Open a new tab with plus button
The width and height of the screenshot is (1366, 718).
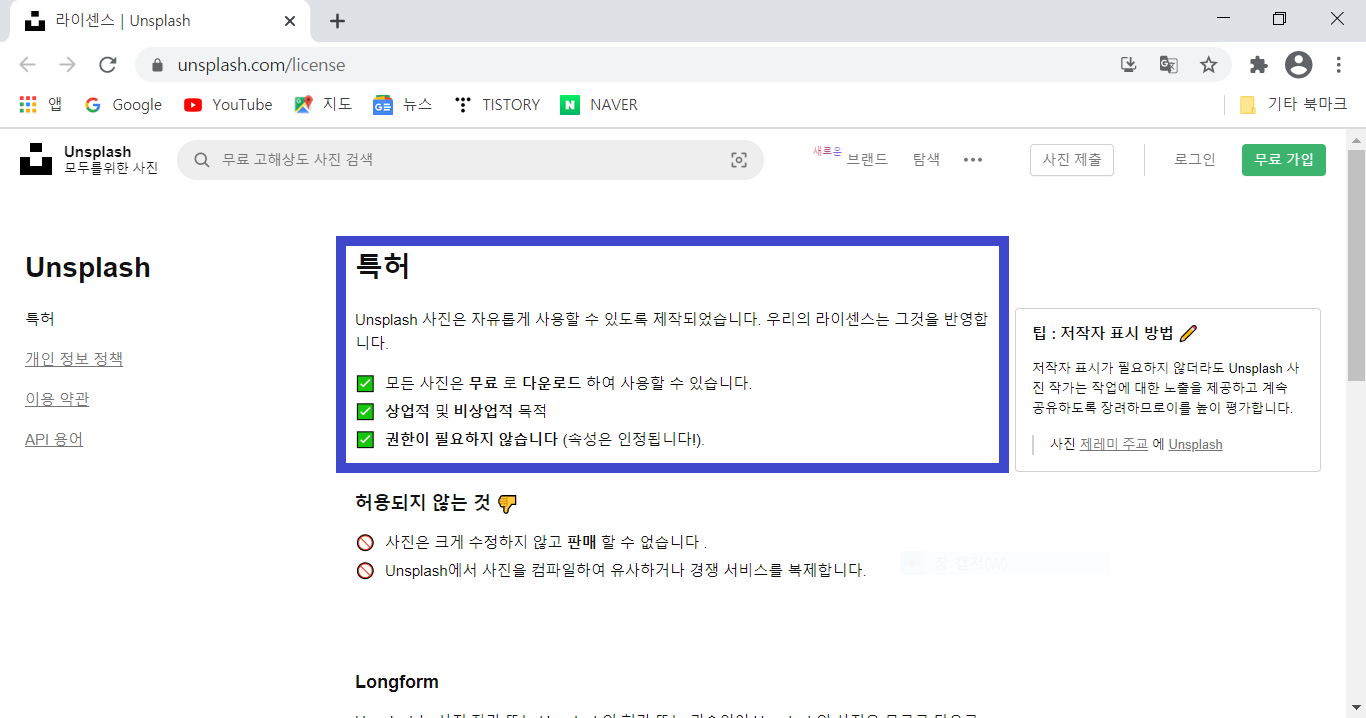pyautogui.click(x=337, y=21)
